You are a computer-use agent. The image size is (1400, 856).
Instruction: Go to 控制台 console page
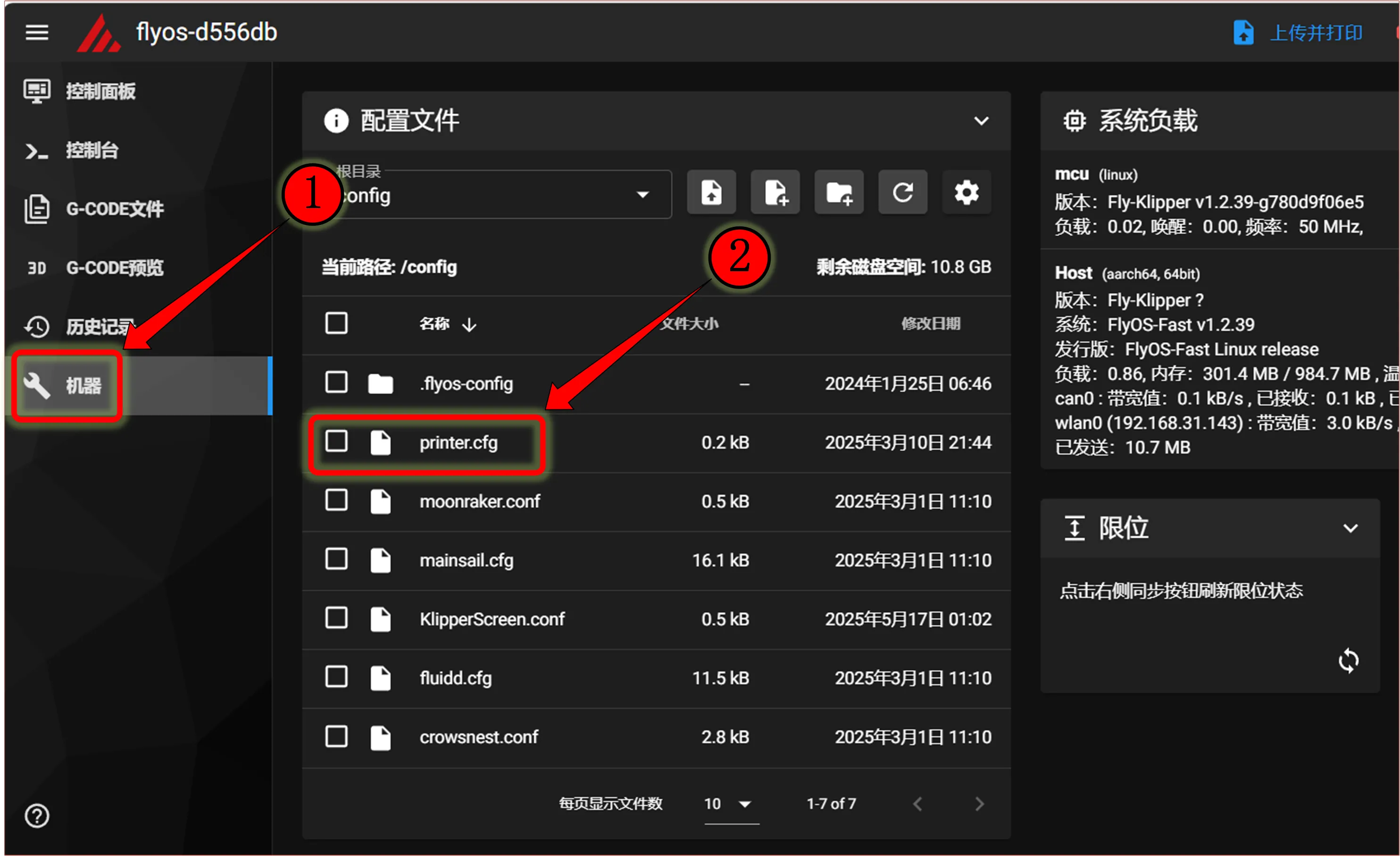[x=91, y=150]
